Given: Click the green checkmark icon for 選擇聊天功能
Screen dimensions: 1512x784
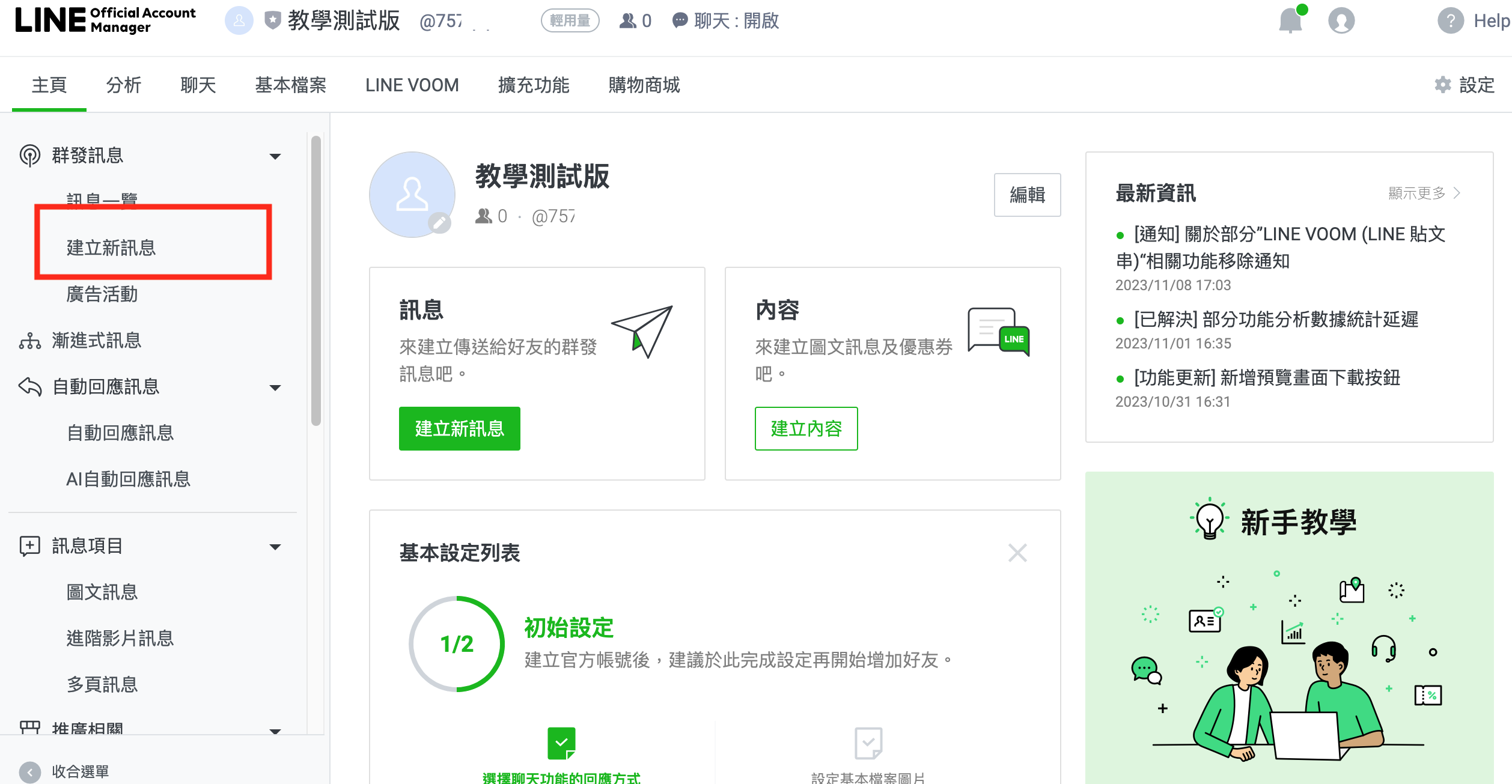Looking at the screenshot, I should point(561,743).
